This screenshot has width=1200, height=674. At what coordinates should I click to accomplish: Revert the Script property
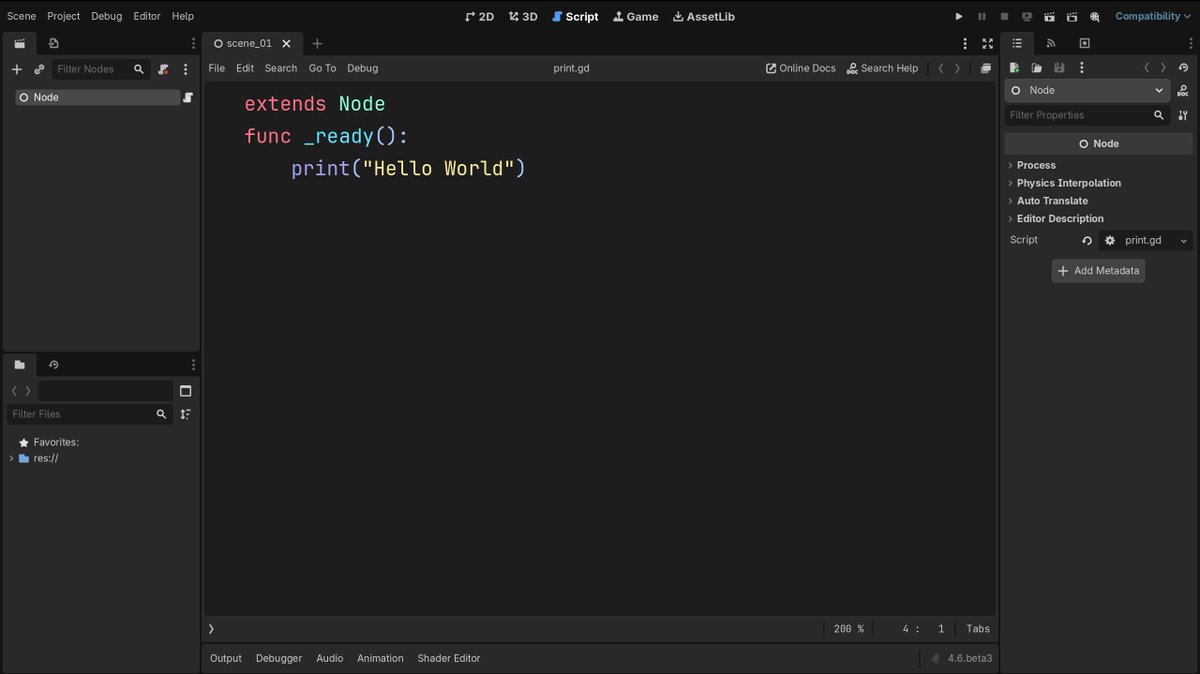(x=1087, y=241)
